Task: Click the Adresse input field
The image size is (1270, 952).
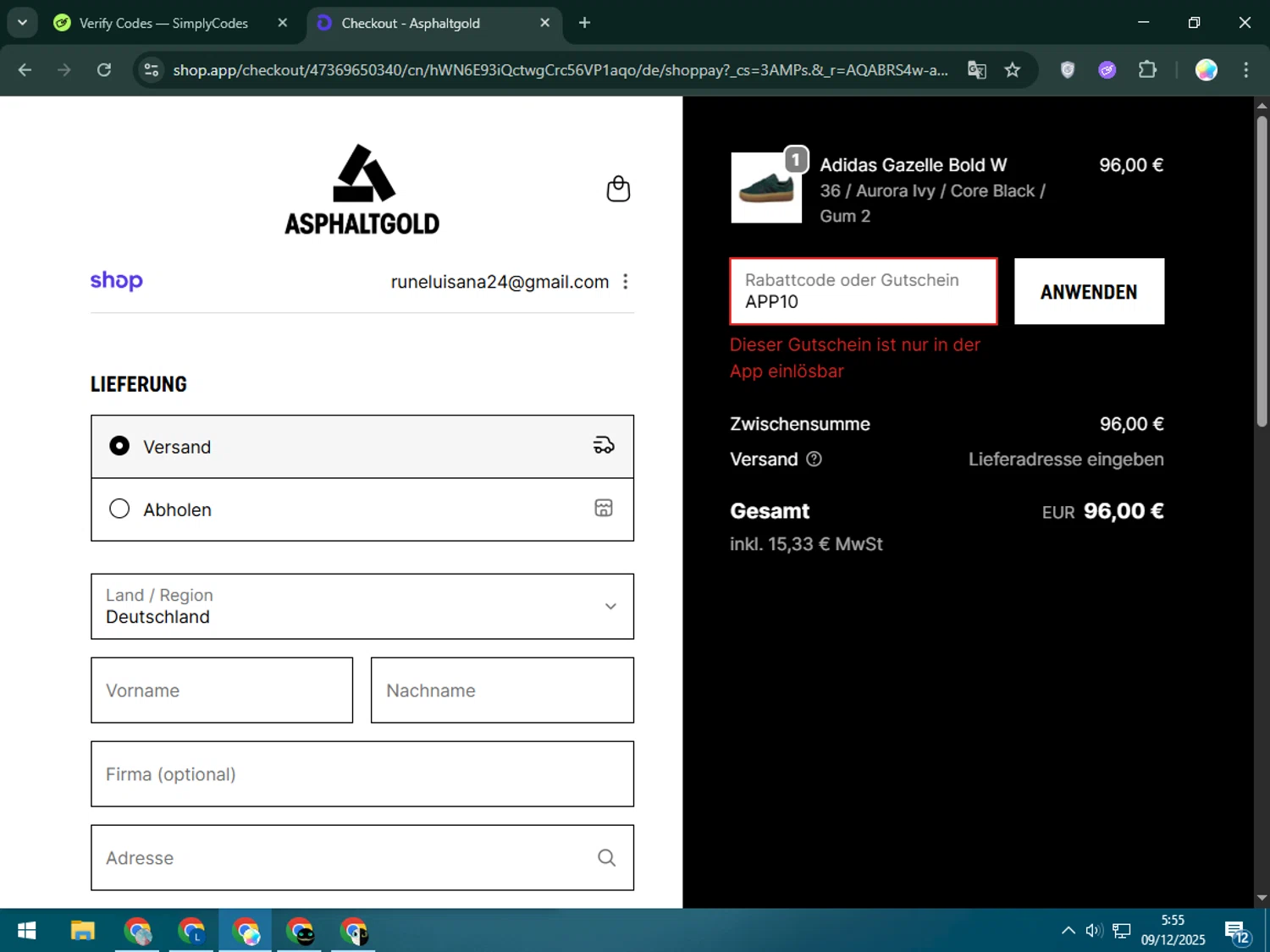Action: click(362, 857)
